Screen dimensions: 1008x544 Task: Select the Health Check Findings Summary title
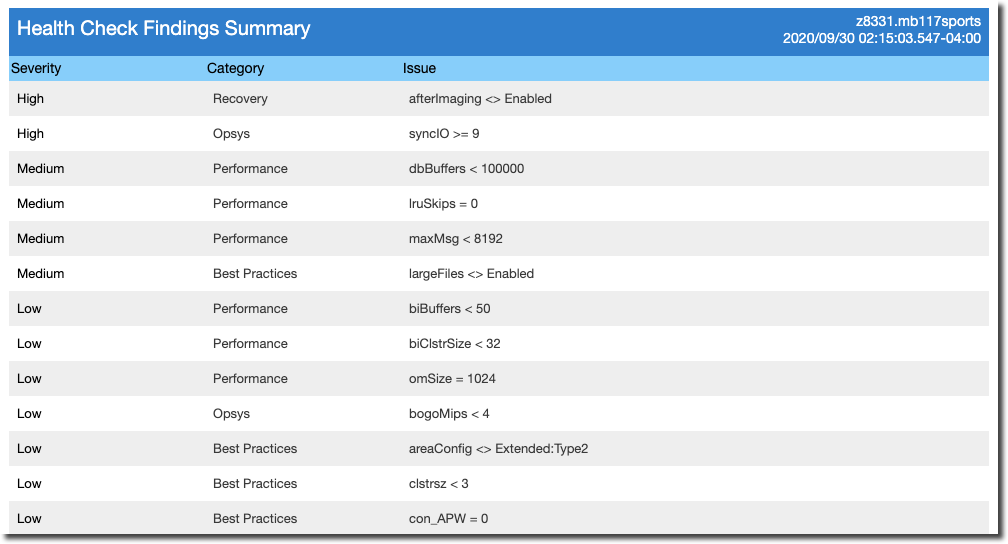click(163, 28)
